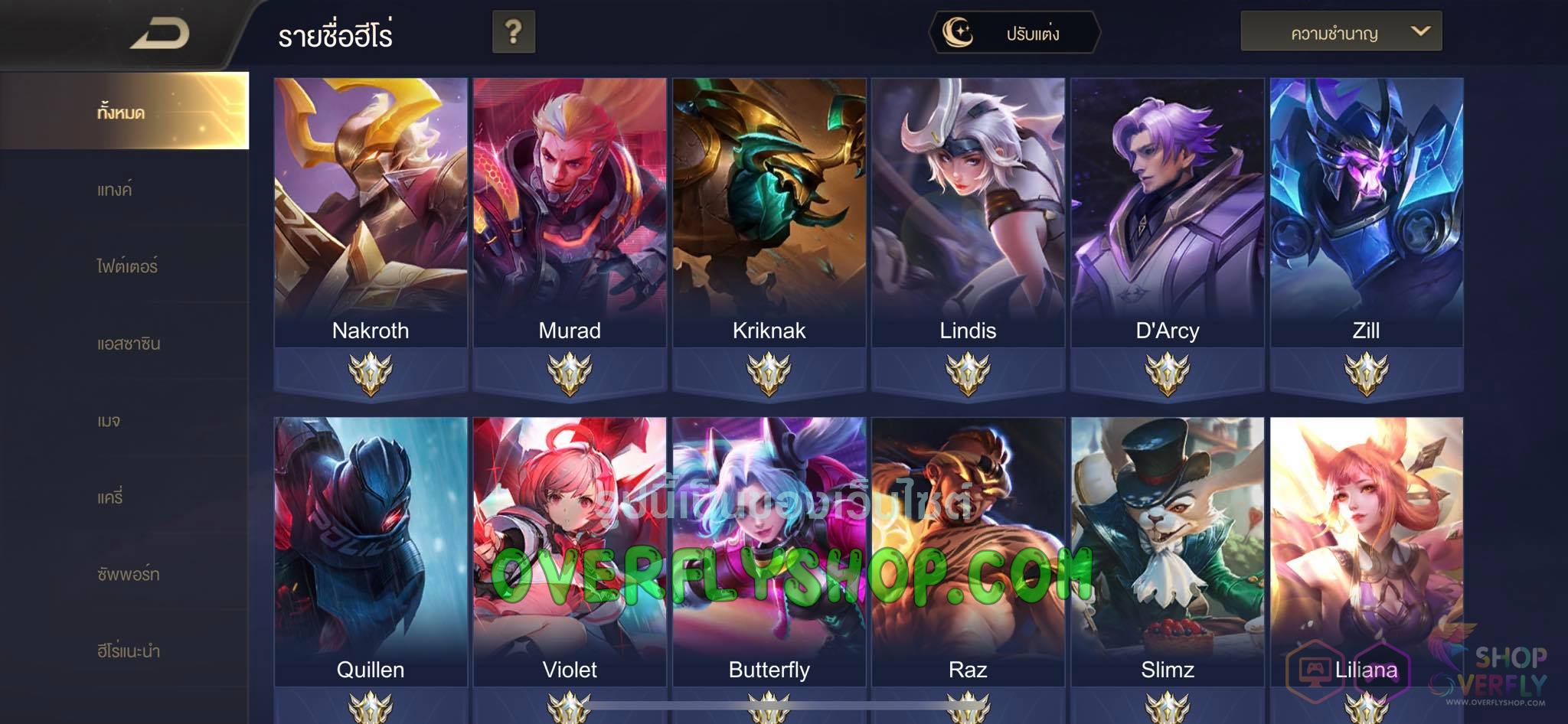1568x724 pixels.
Task: Click Lindis's mastery badge emblem
Action: (x=968, y=374)
